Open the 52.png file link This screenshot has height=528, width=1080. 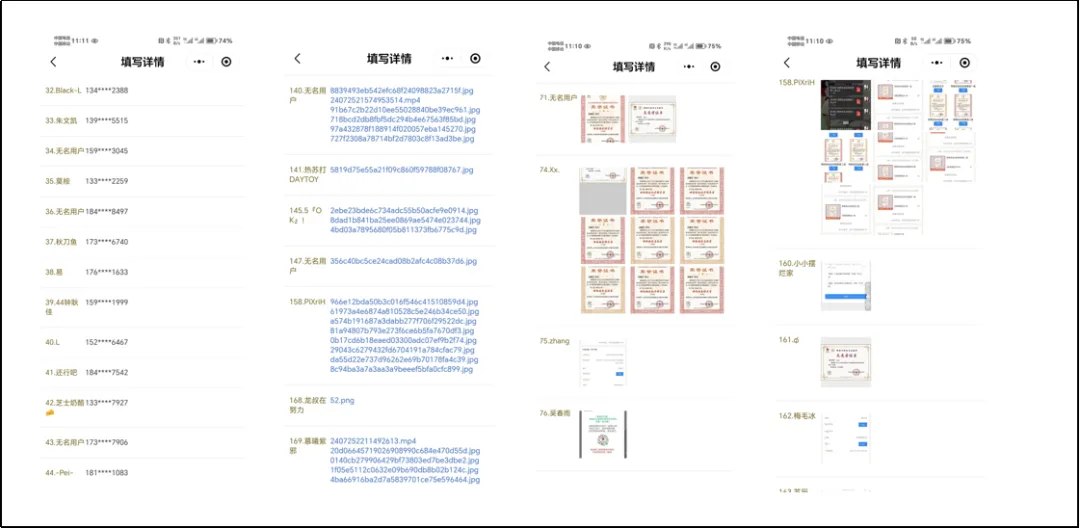tap(342, 400)
